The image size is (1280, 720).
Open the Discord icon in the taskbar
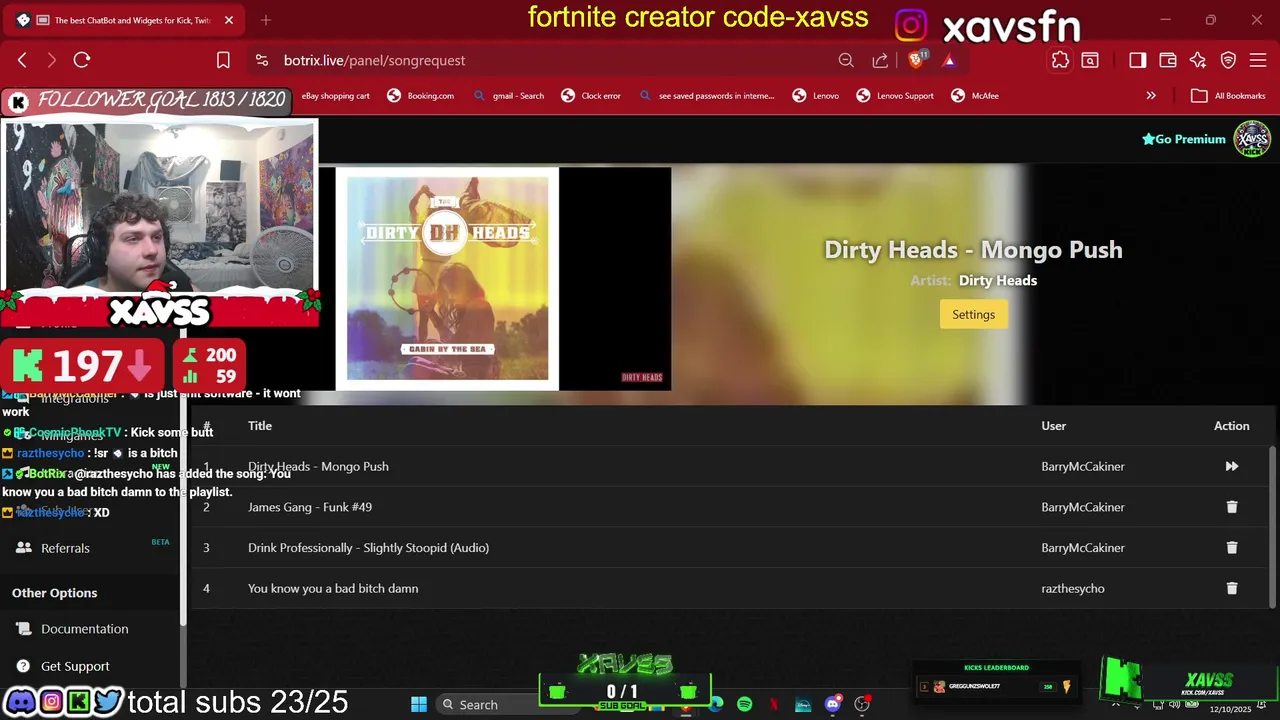tap(832, 704)
